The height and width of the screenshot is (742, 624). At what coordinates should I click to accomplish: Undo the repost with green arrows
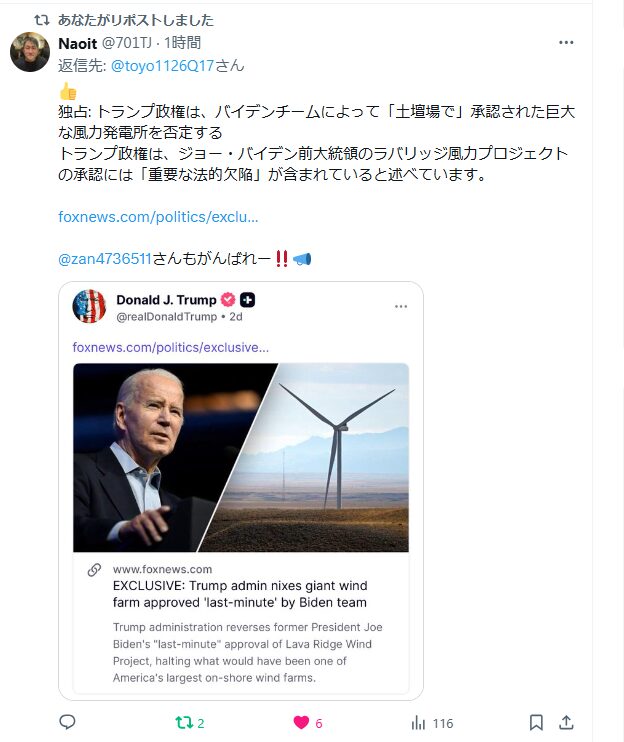pos(184,723)
